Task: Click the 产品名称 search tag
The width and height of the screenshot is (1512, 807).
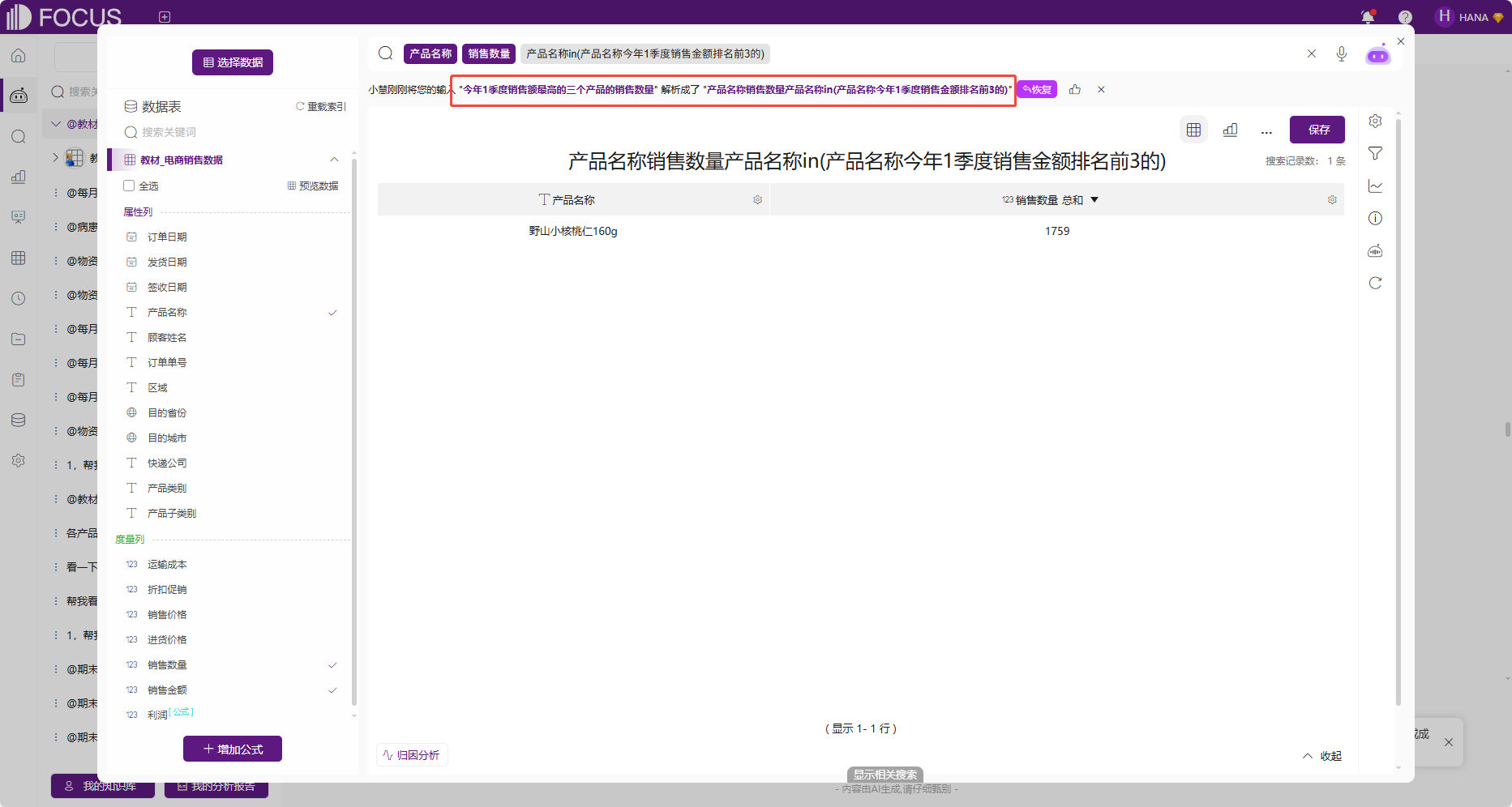Action: pos(430,53)
